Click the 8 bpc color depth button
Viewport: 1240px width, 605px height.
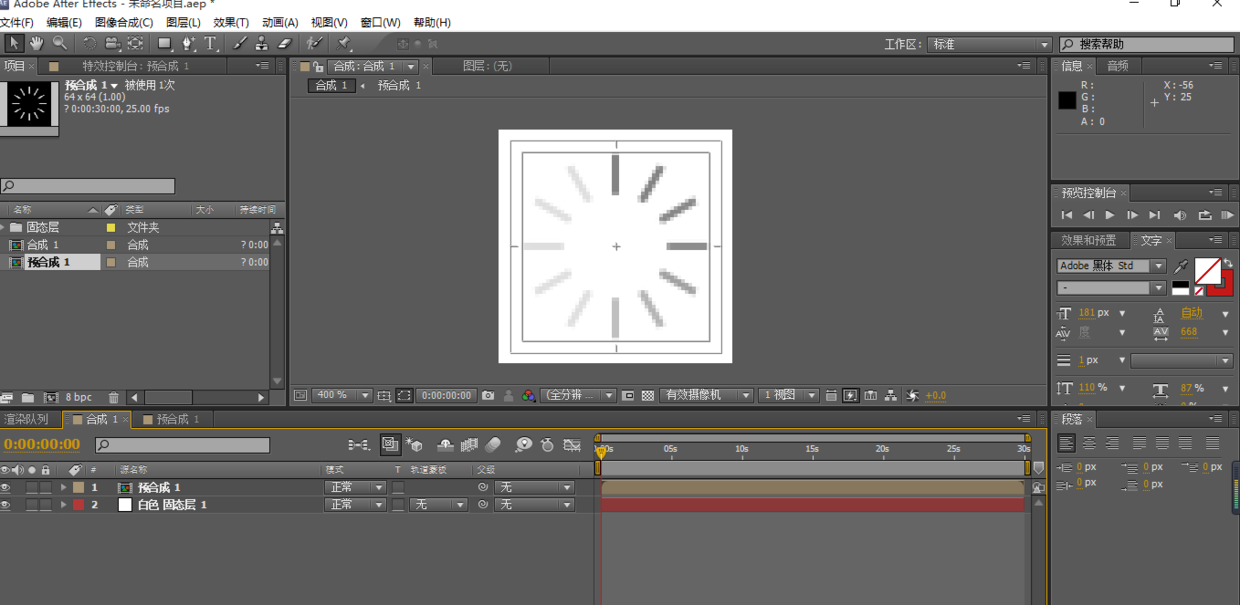click(79, 397)
